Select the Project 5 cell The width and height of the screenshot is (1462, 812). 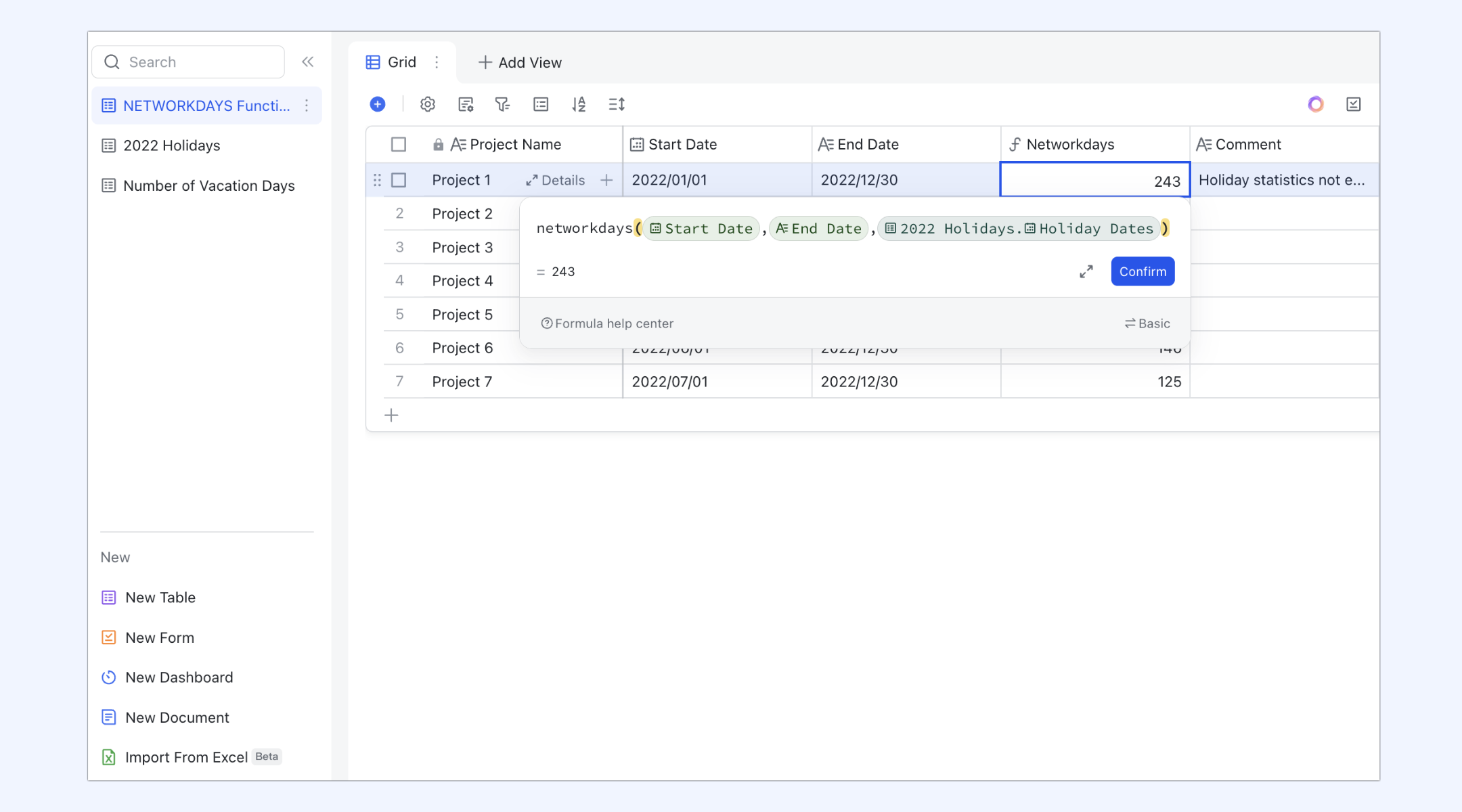click(x=472, y=315)
